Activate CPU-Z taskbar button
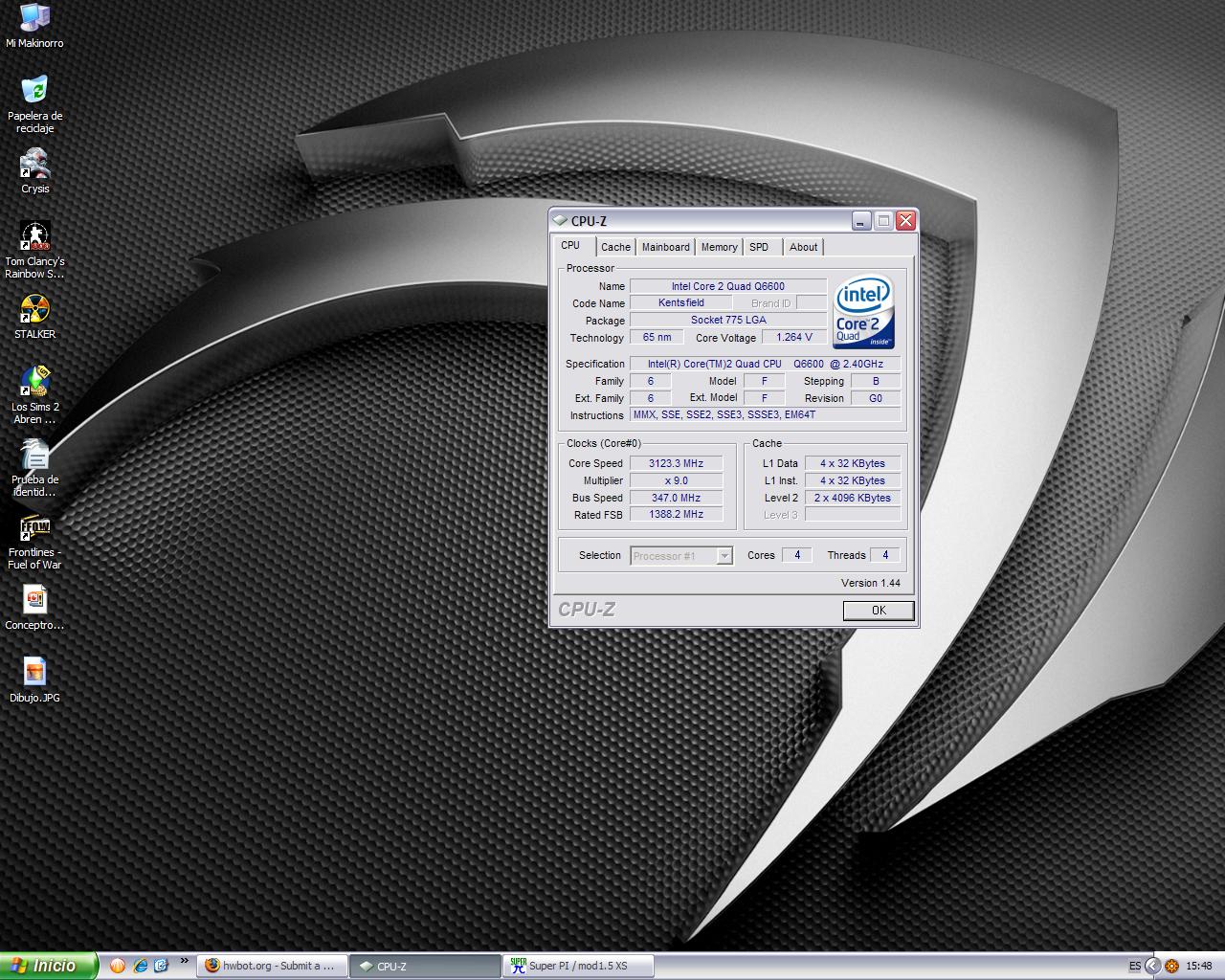The height and width of the screenshot is (980, 1225). point(425,966)
